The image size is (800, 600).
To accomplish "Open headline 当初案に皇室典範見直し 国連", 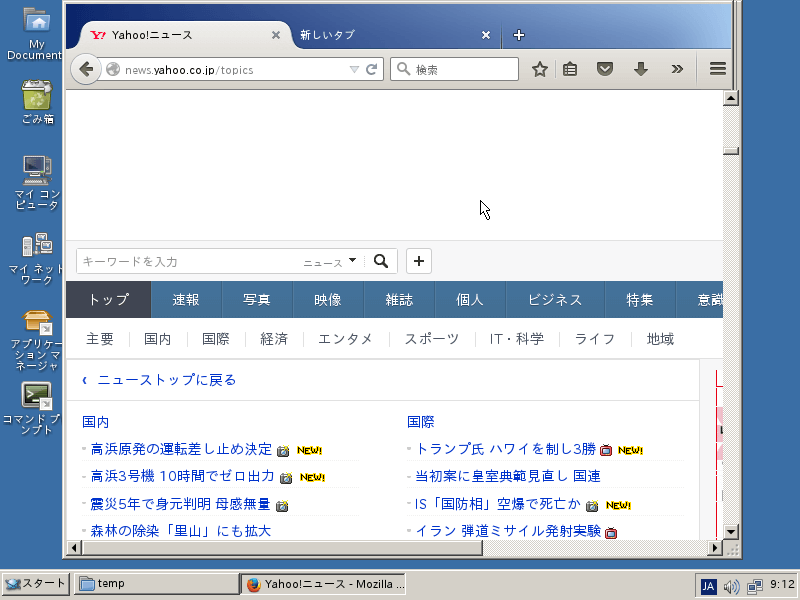I will point(508,476).
